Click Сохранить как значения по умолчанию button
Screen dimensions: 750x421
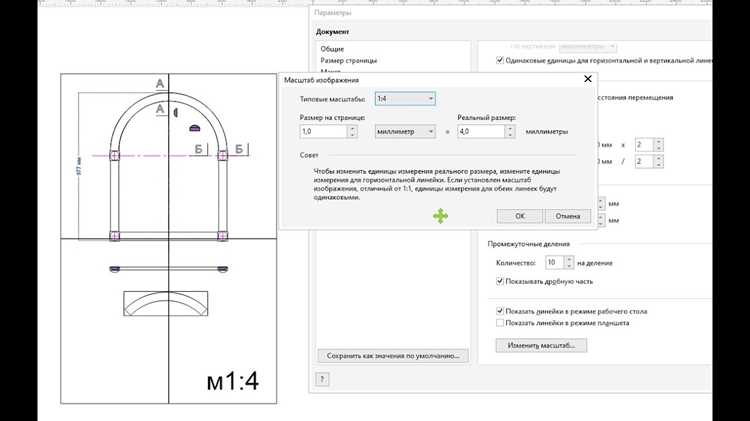point(393,355)
